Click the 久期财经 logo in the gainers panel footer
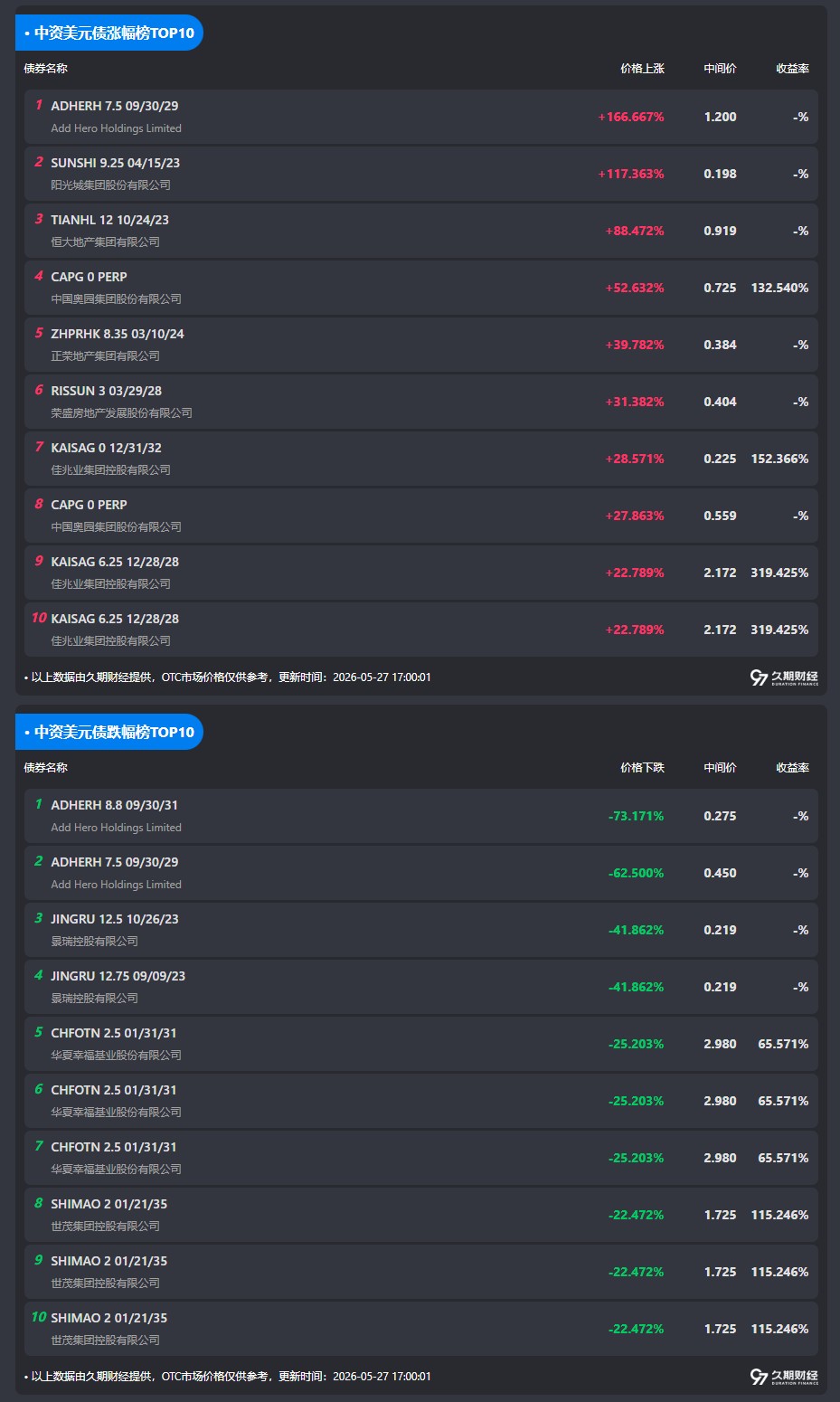 (784, 677)
